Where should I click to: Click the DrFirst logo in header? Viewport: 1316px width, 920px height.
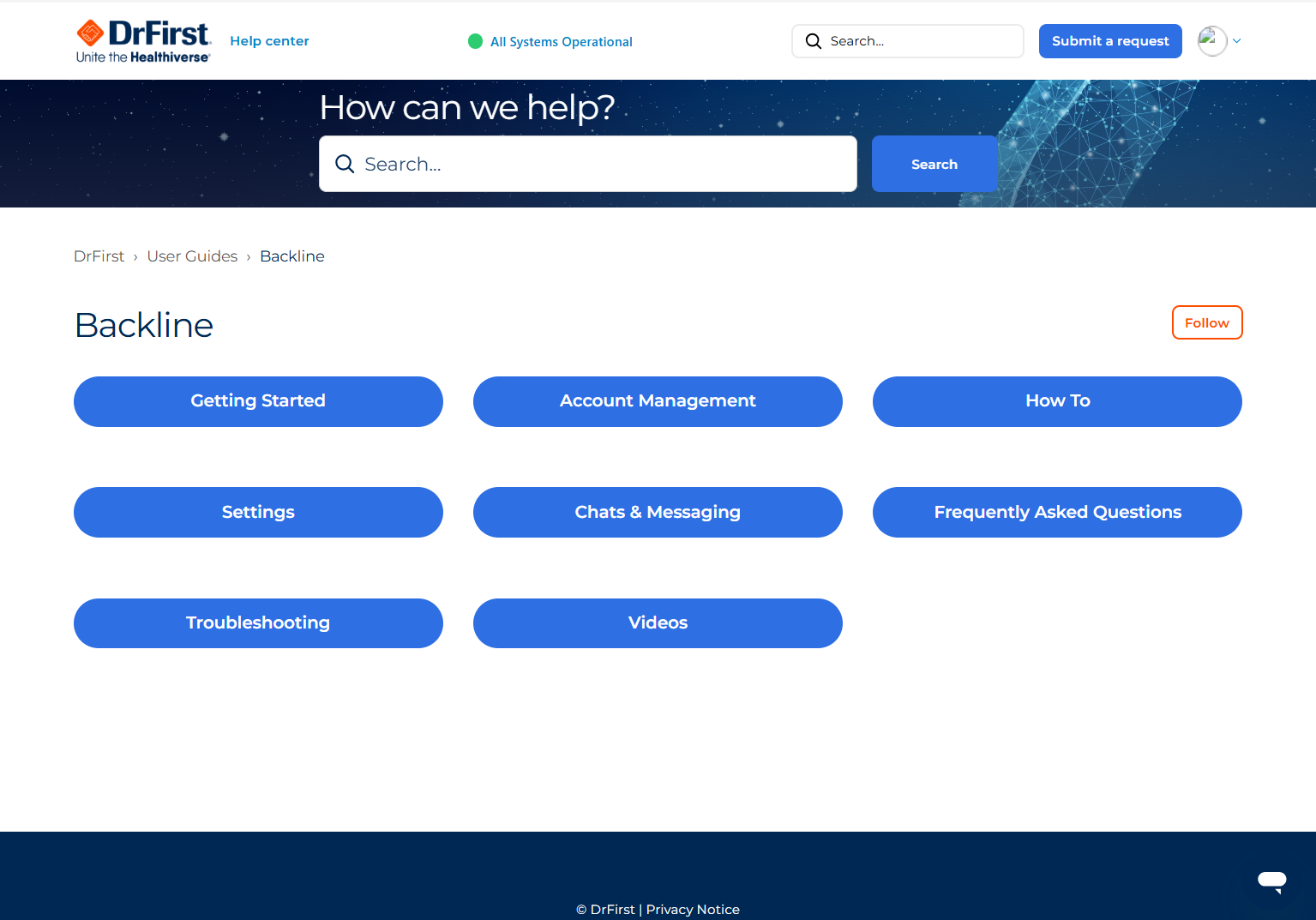pyautogui.click(x=143, y=41)
